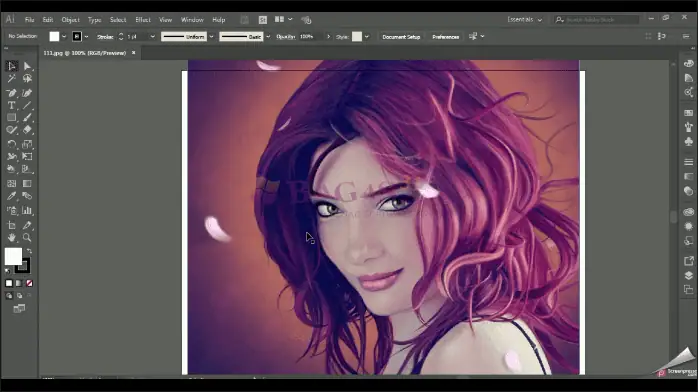Open the File menu

pos(29,20)
